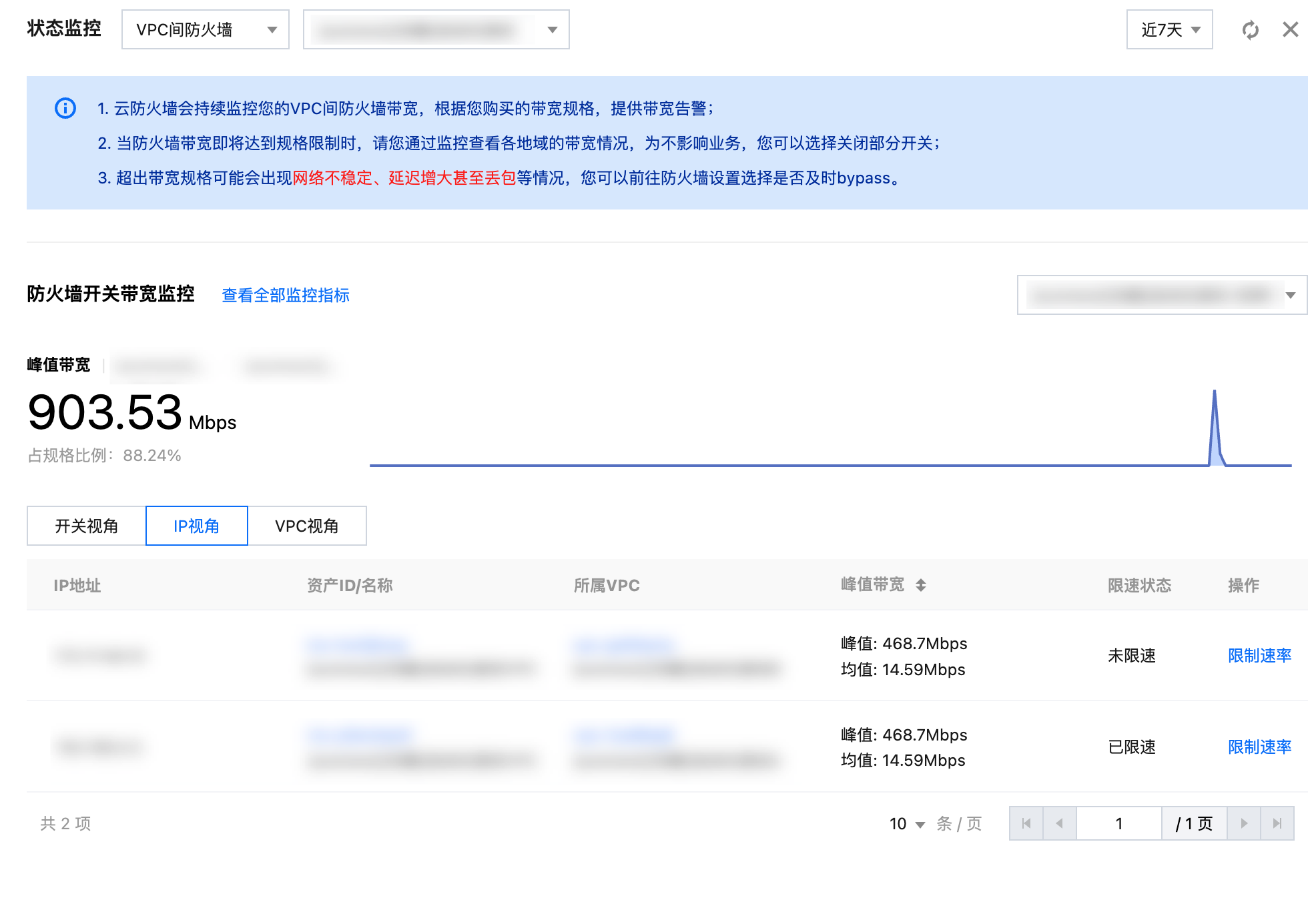Click 限制速率 for the 已限速 row

coord(1260,747)
